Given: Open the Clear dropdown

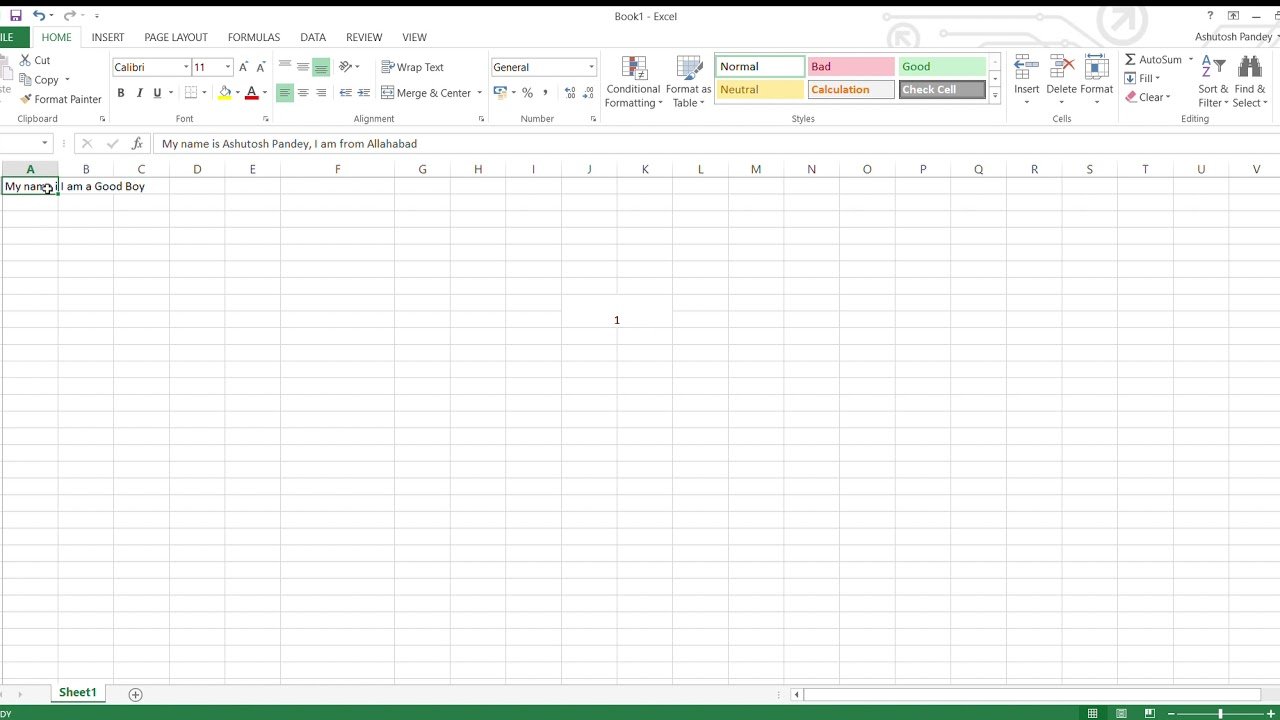Looking at the screenshot, I should (1148, 98).
